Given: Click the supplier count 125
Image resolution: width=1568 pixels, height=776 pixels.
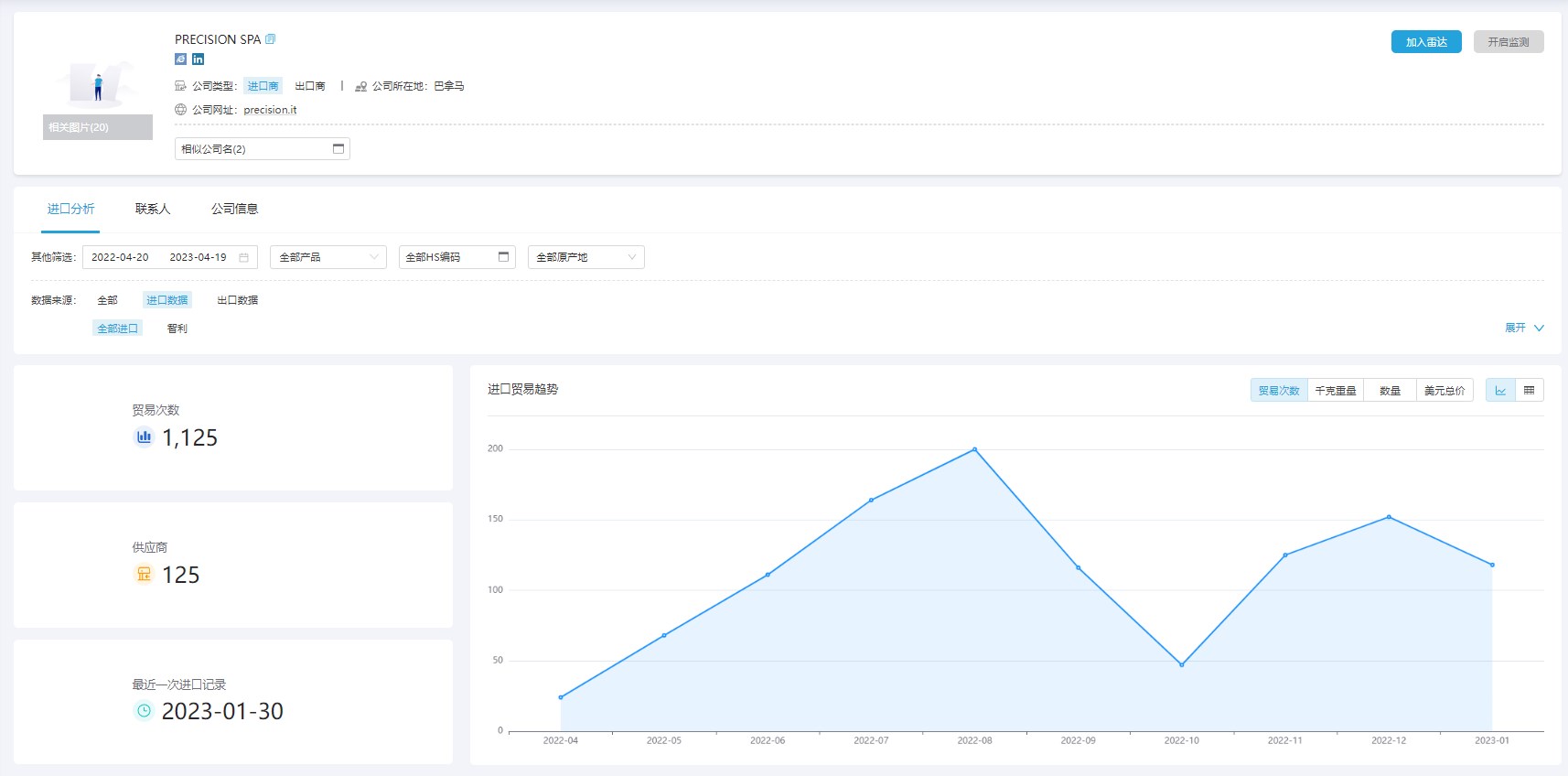Looking at the screenshot, I should (181, 575).
